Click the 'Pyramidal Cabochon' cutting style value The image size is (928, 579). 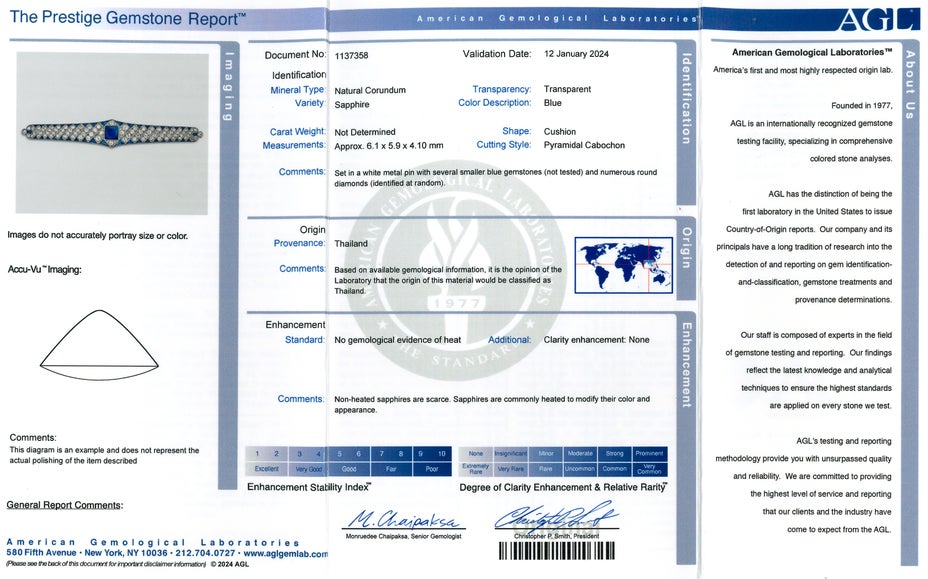[x=584, y=145]
